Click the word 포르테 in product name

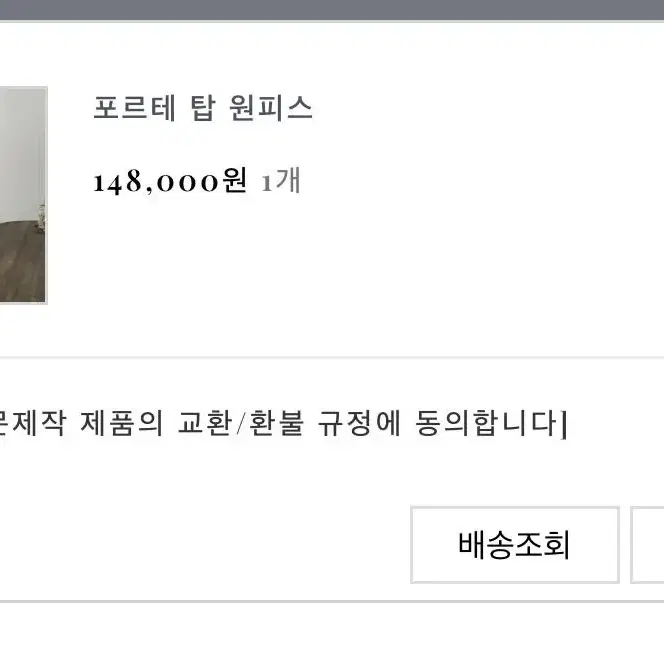[x=134, y=108]
